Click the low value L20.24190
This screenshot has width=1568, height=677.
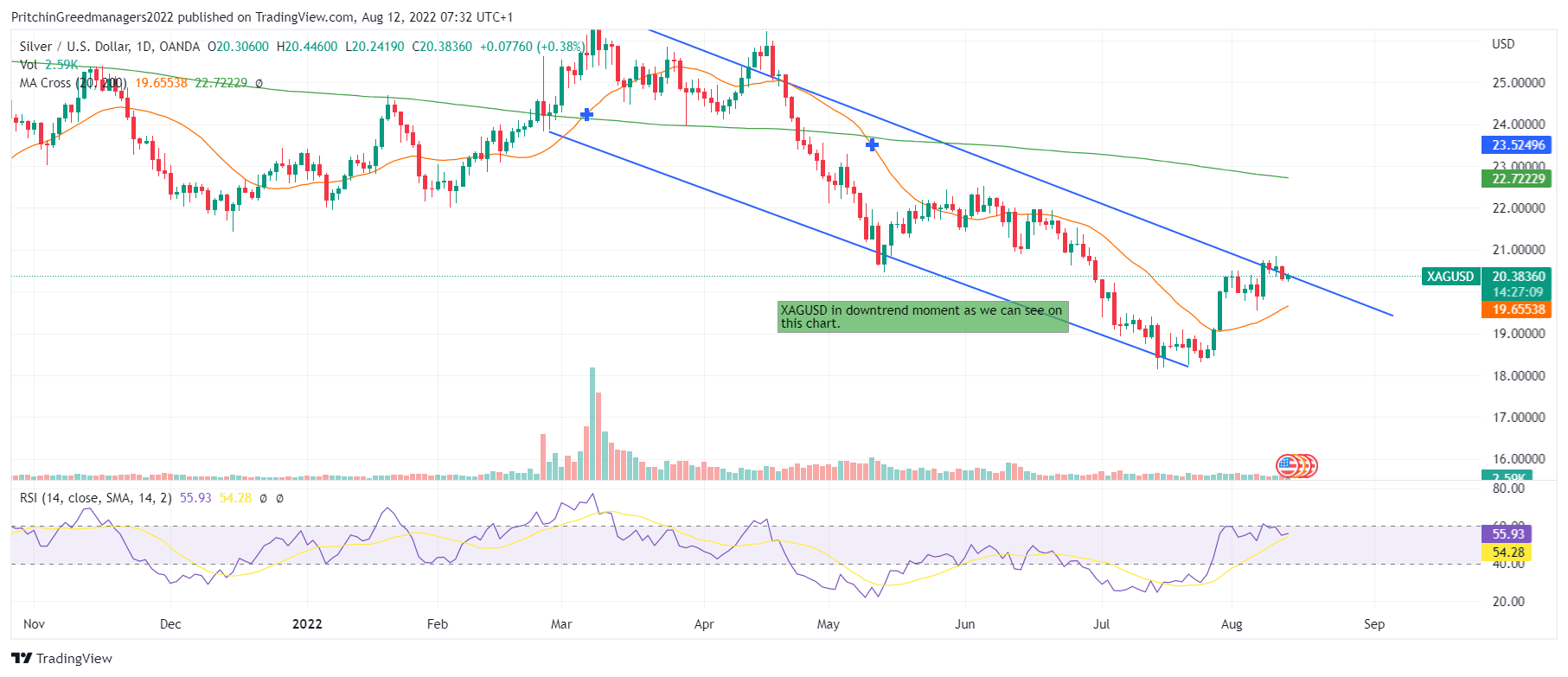coord(374,47)
